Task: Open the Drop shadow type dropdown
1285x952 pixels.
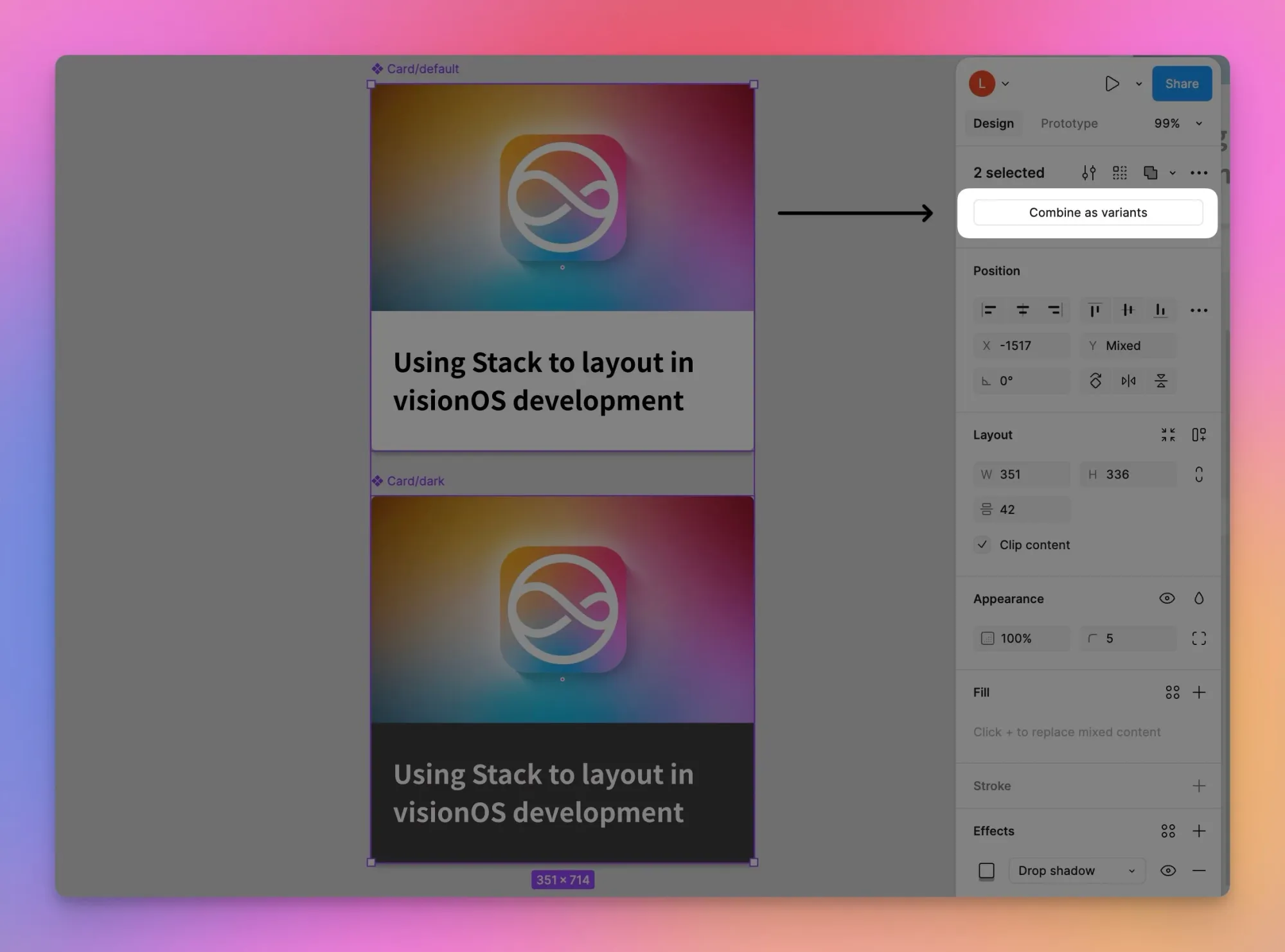Action: point(1077,870)
